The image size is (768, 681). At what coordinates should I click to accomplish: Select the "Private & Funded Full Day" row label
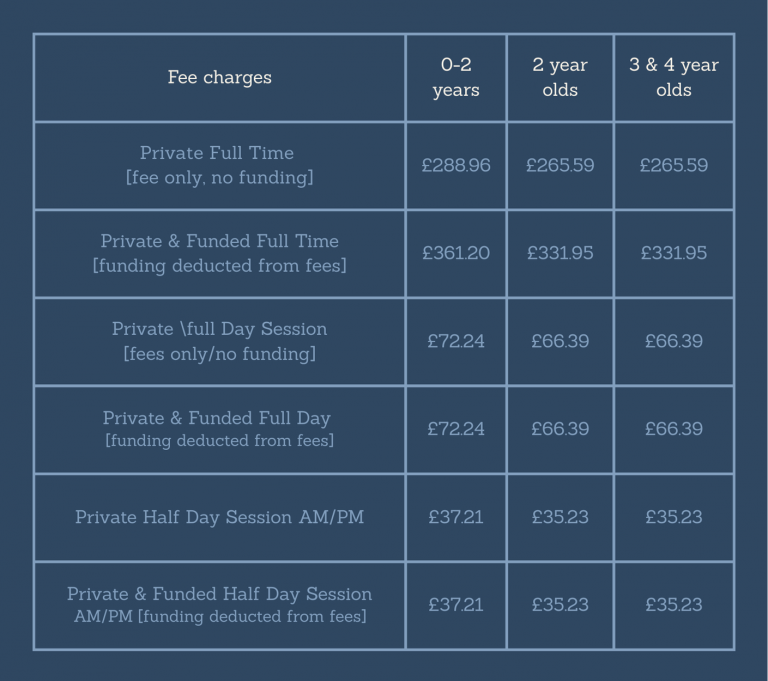click(x=219, y=428)
